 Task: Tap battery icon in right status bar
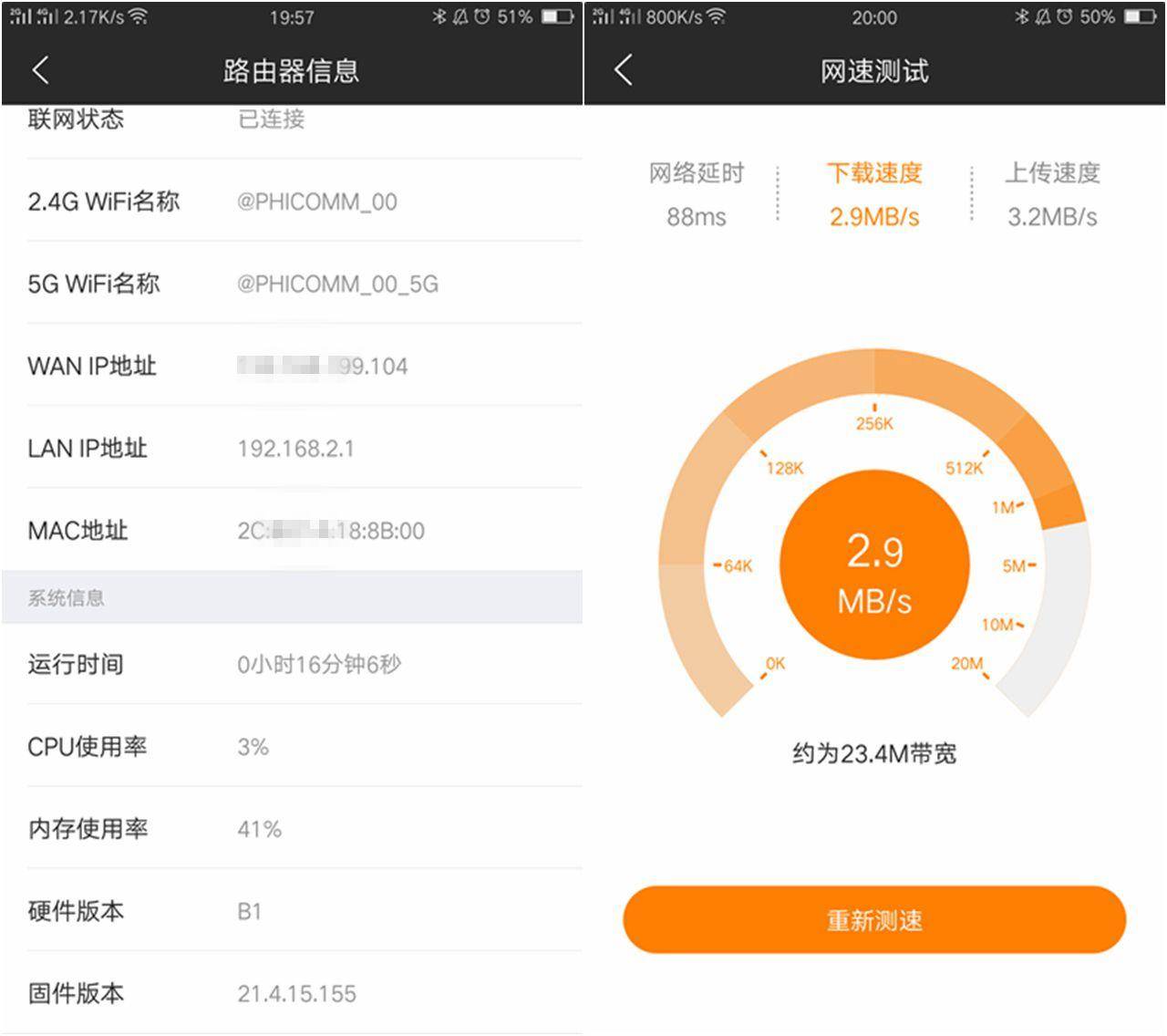click(1140, 16)
